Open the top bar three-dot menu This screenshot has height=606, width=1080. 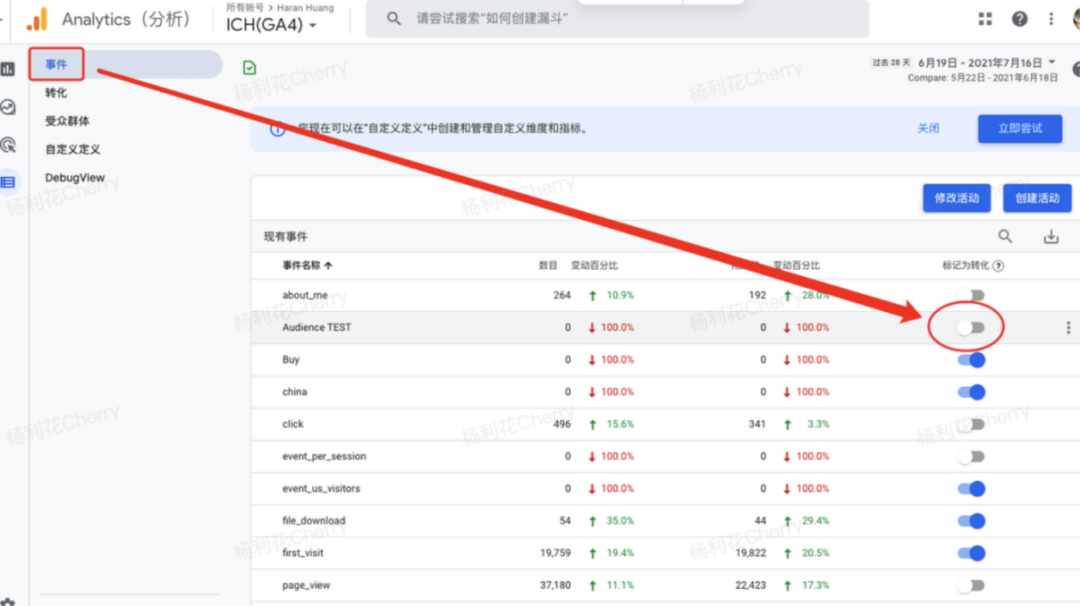point(1051,19)
